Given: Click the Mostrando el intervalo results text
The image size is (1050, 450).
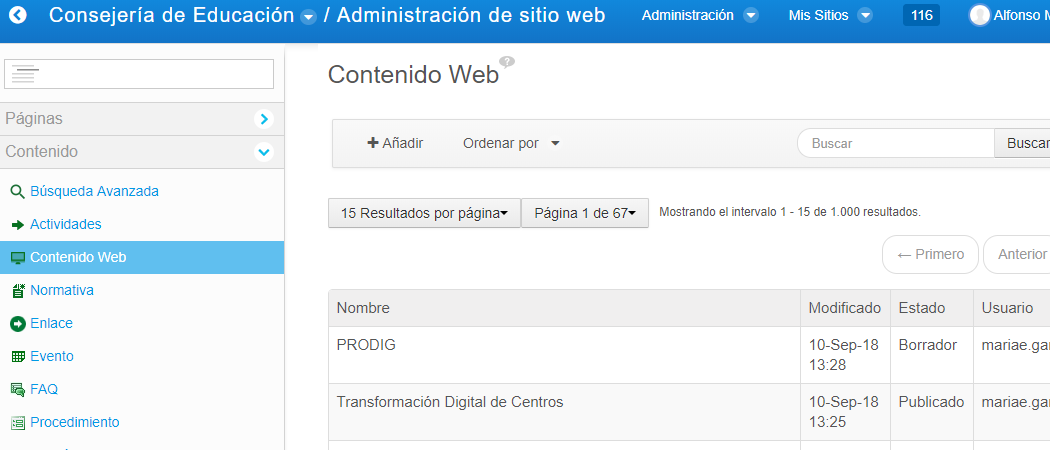Looking at the screenshot, I should point(790,212).
